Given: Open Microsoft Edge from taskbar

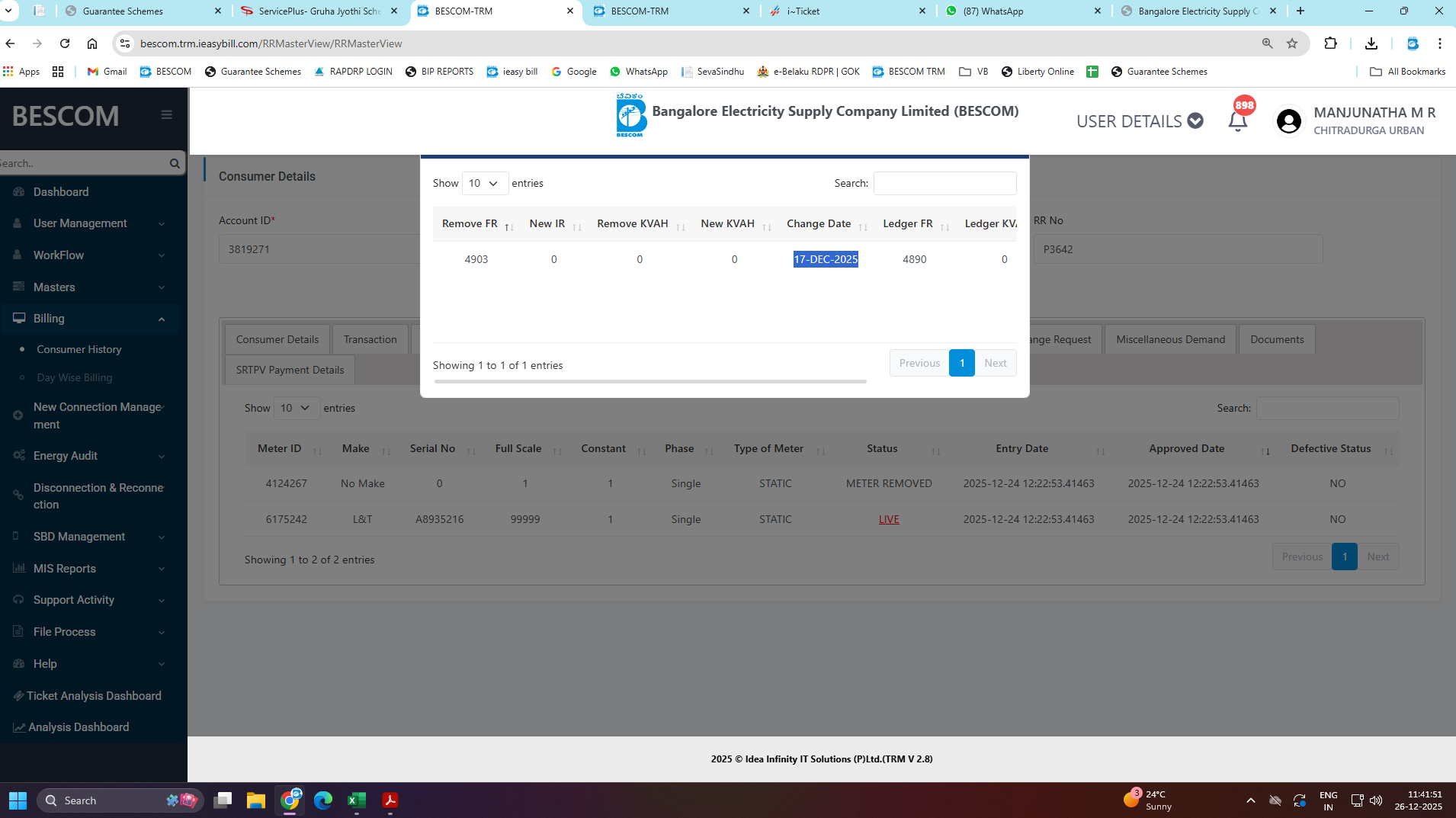Looking at the screenshot, I should [323, 800].
